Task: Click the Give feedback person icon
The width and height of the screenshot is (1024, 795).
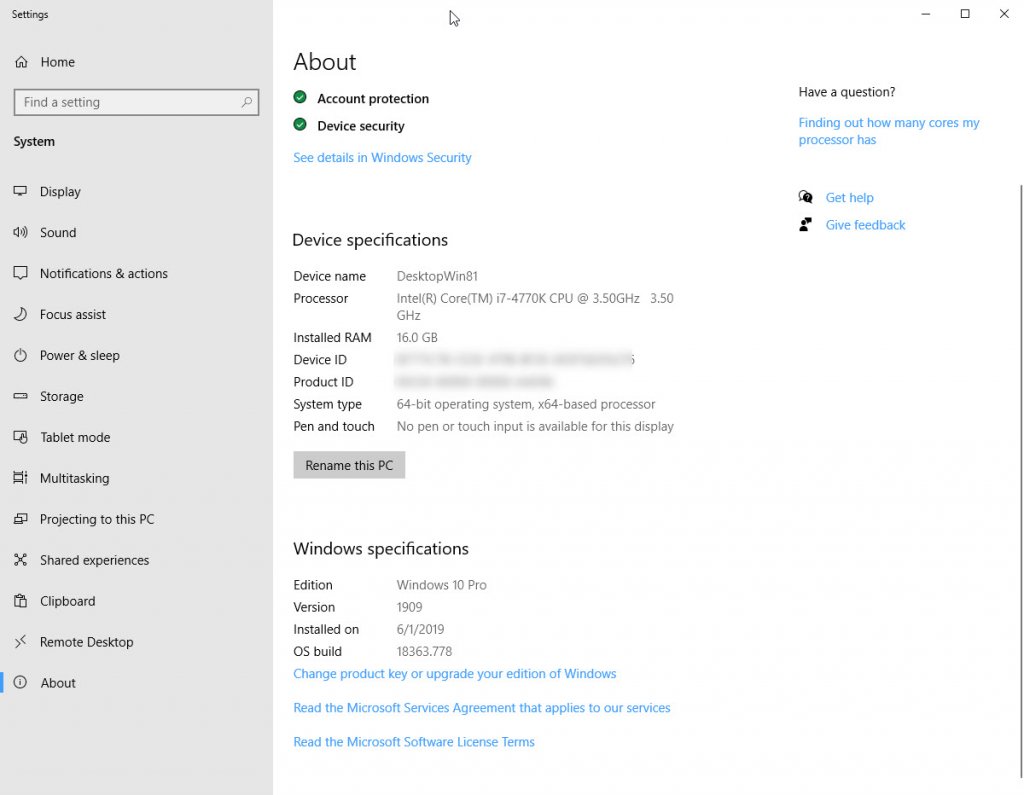Action: pos(806,225)
